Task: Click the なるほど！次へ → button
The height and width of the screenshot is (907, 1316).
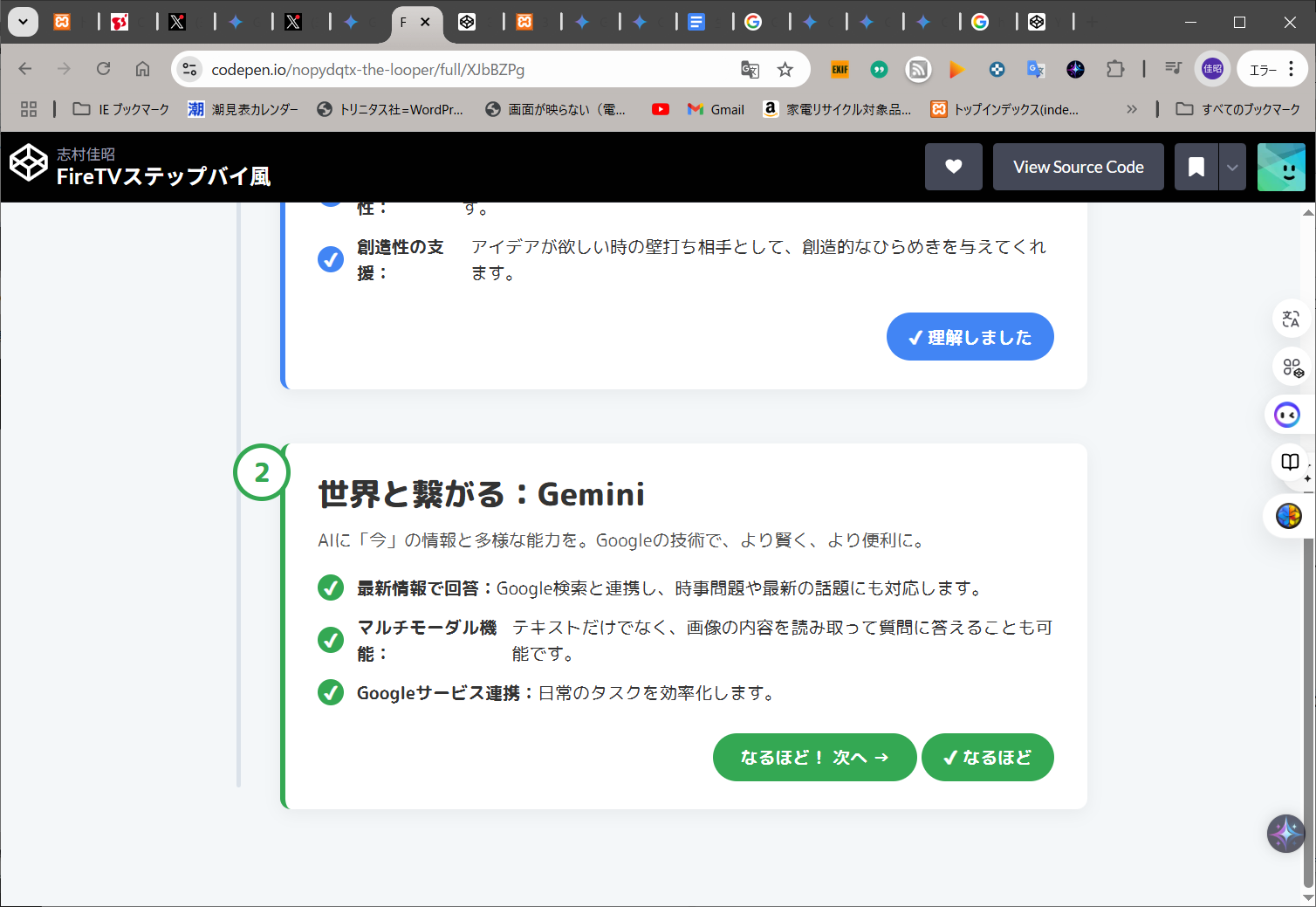Action: [x=815, y=758]
